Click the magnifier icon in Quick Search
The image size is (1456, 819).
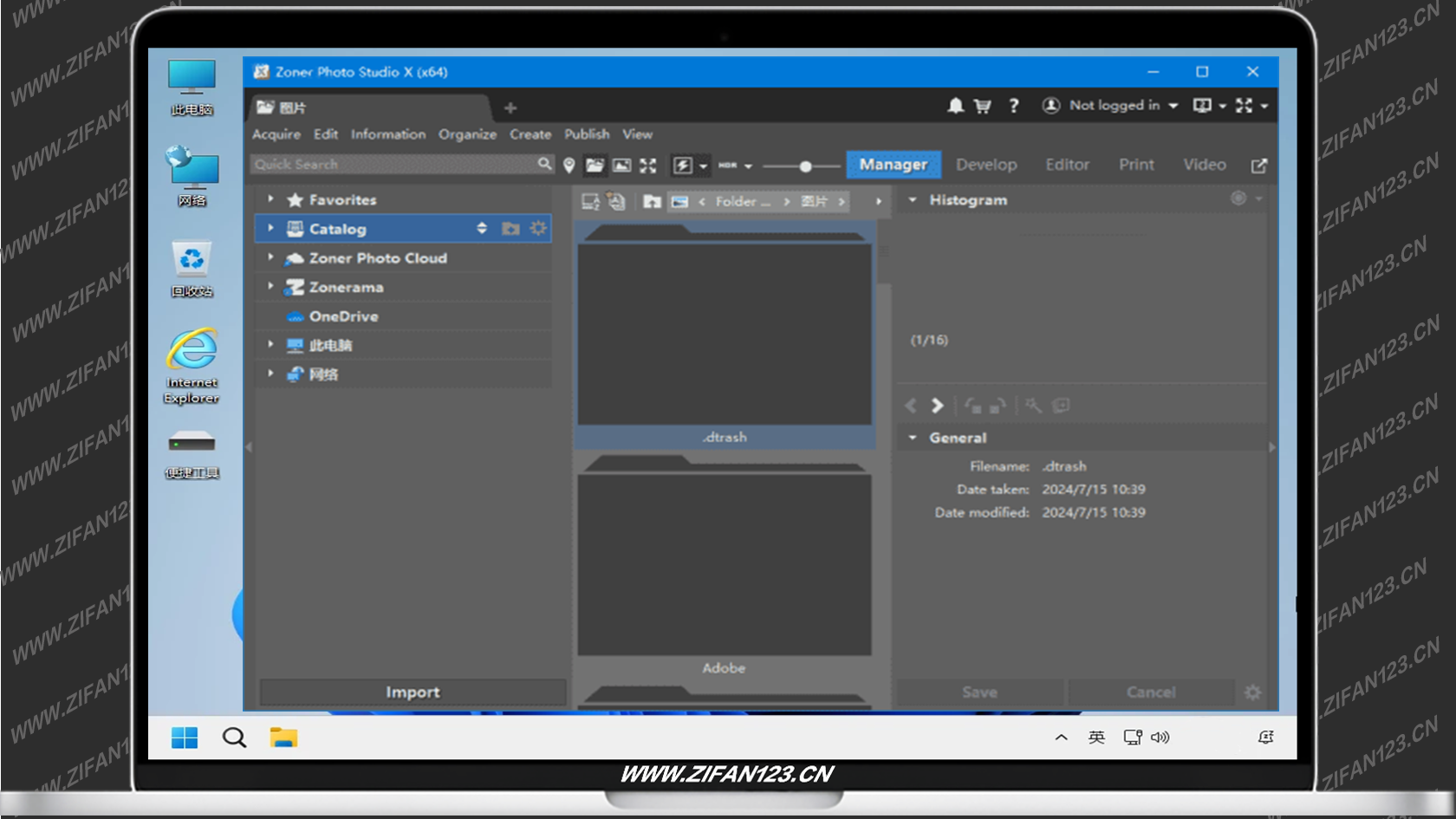544,164
